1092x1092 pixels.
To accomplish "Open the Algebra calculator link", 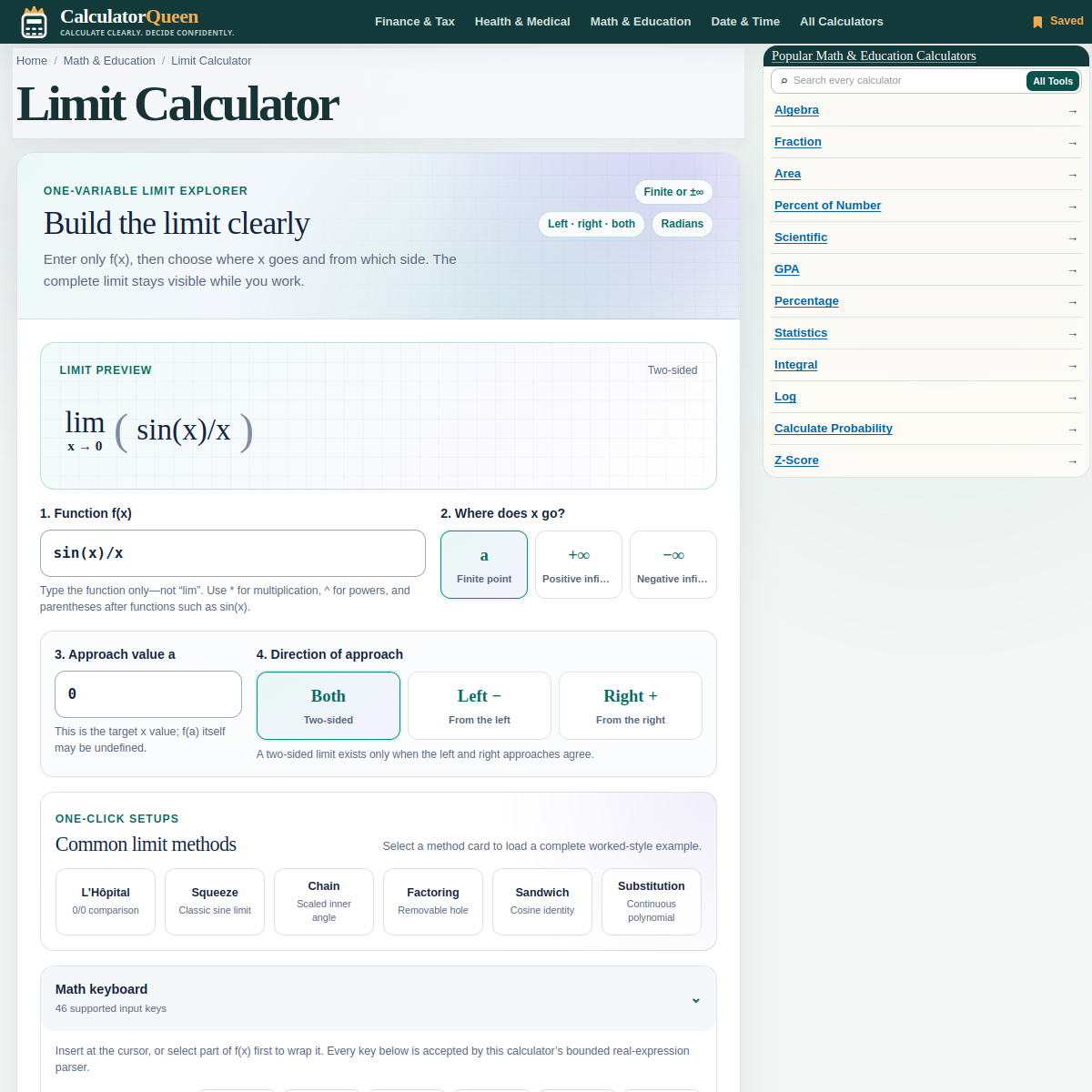I will (x=796, y=110).
